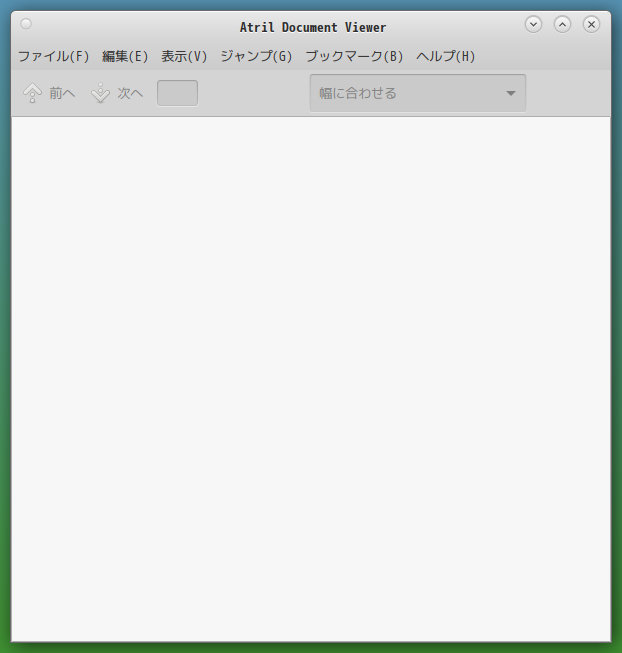
Task: Click the previous page up-arrow icon
Action: pos(32,93)
